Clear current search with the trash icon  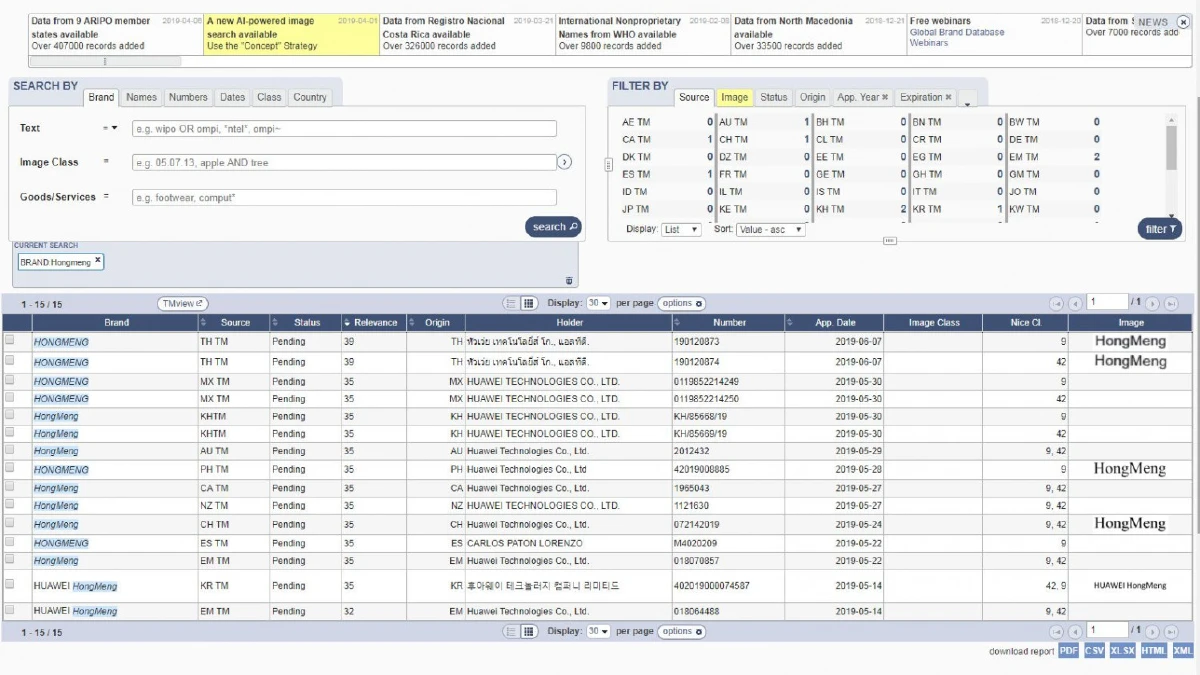coord(569,281)
